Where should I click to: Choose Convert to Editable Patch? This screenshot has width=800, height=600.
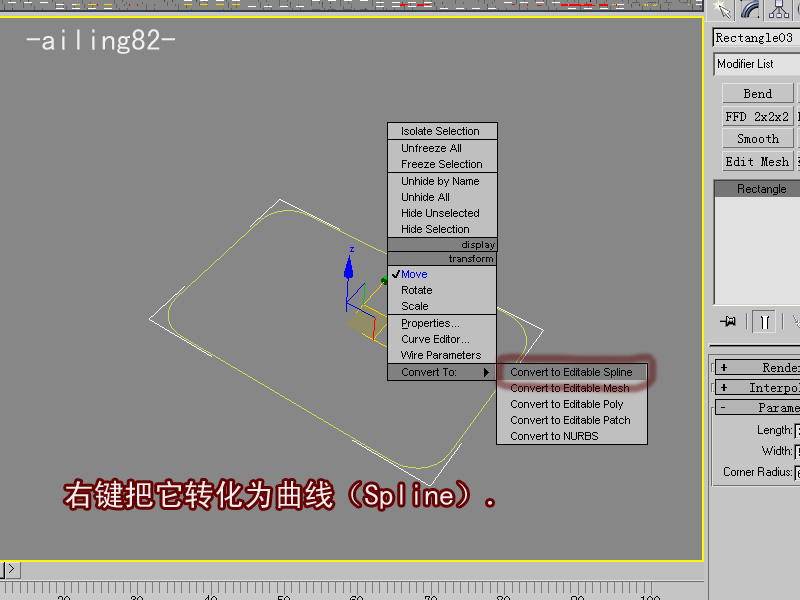pyautogui.click(x=572, y=420)
